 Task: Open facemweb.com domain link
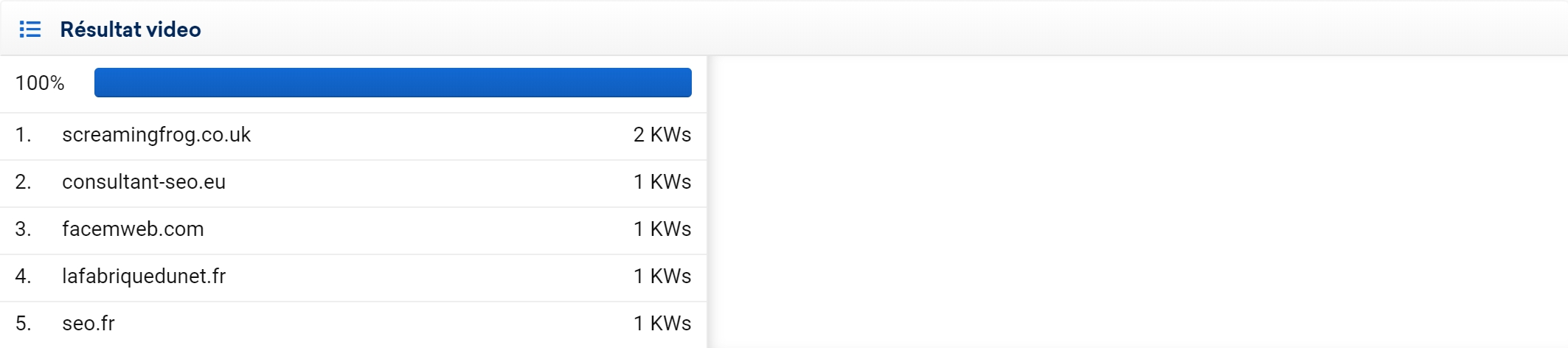coord(133,229)
